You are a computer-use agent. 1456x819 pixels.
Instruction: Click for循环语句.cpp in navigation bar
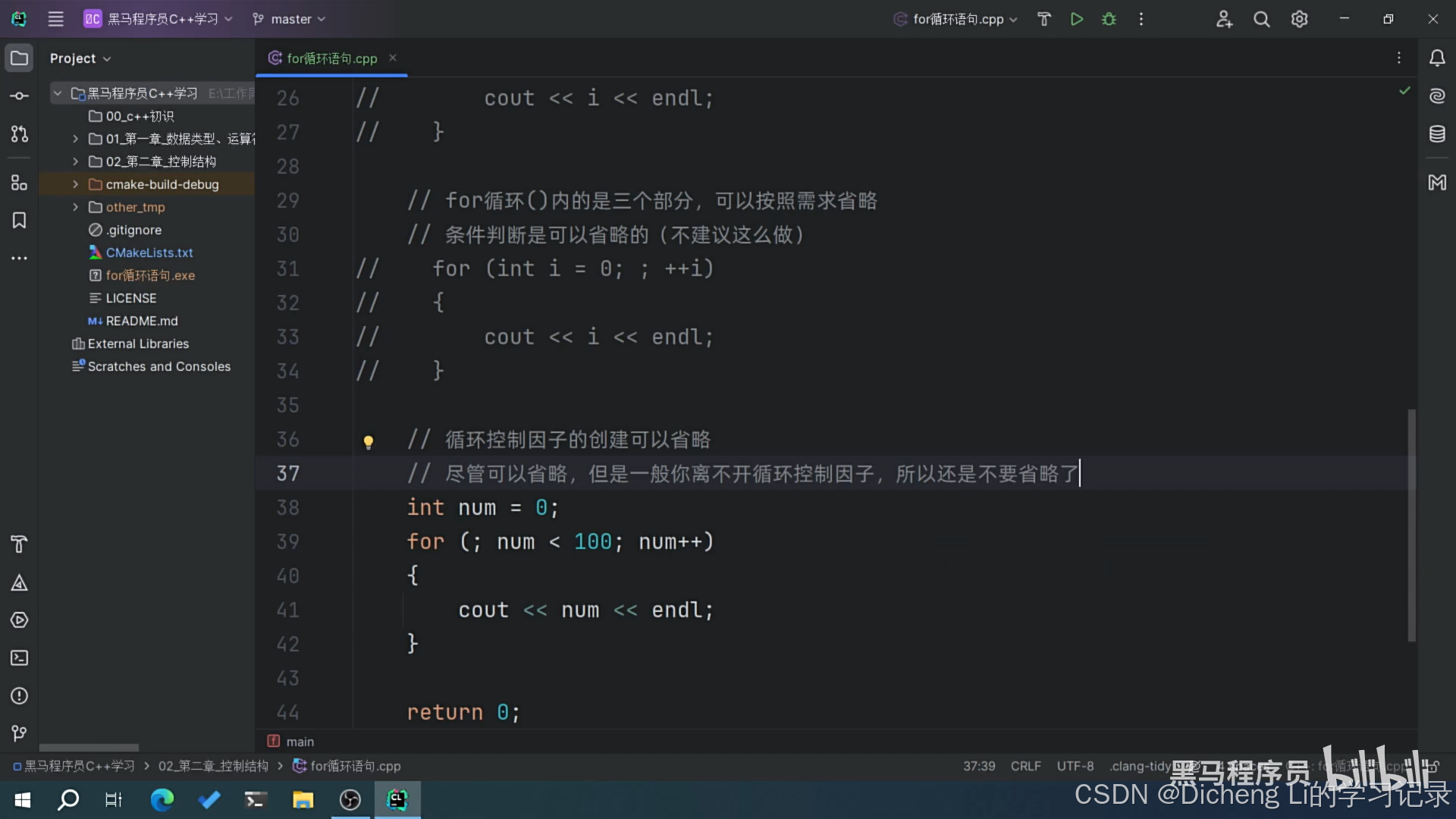(347, 766)
